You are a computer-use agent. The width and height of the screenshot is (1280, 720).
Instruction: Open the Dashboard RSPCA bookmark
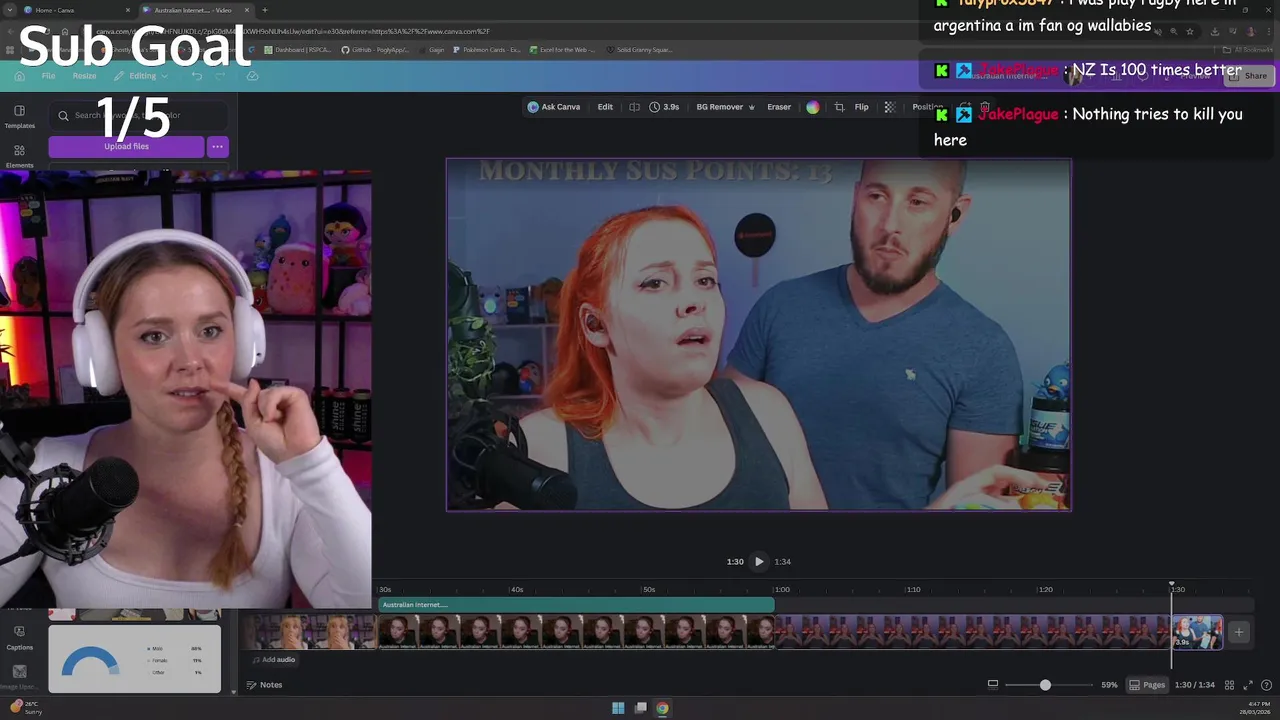299,49
